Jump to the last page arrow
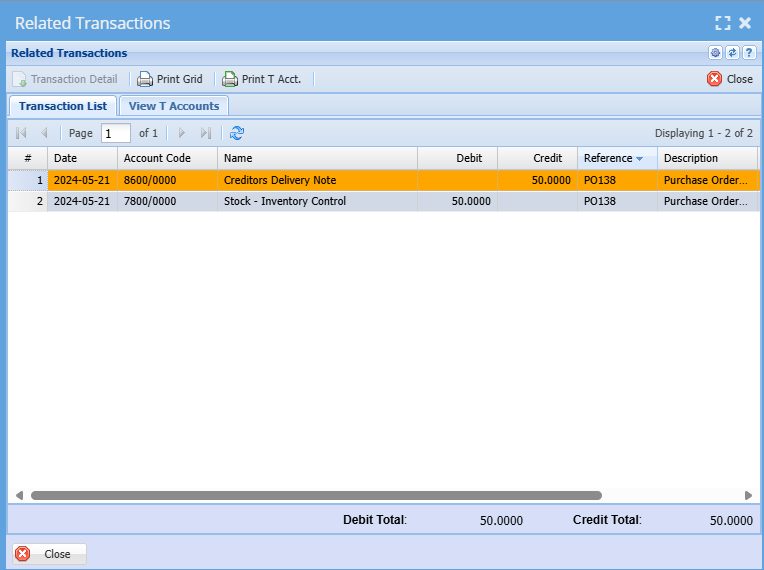This screenshot has height=570, width=764. pos(206,133)
